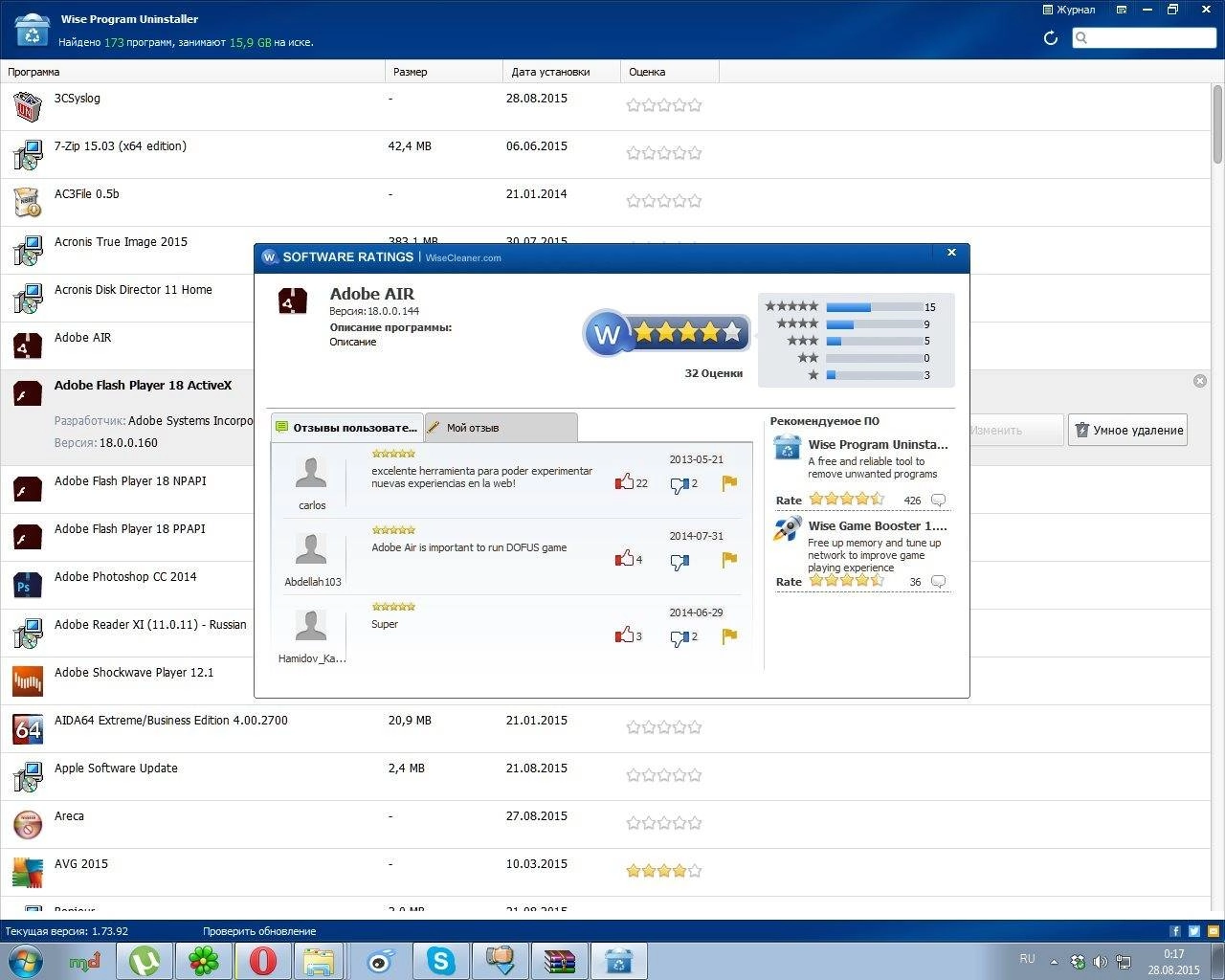Select the AC3File 0.5b entry
The width and height of the screenshot is (1225, 980).
click(x=606, y=202)
